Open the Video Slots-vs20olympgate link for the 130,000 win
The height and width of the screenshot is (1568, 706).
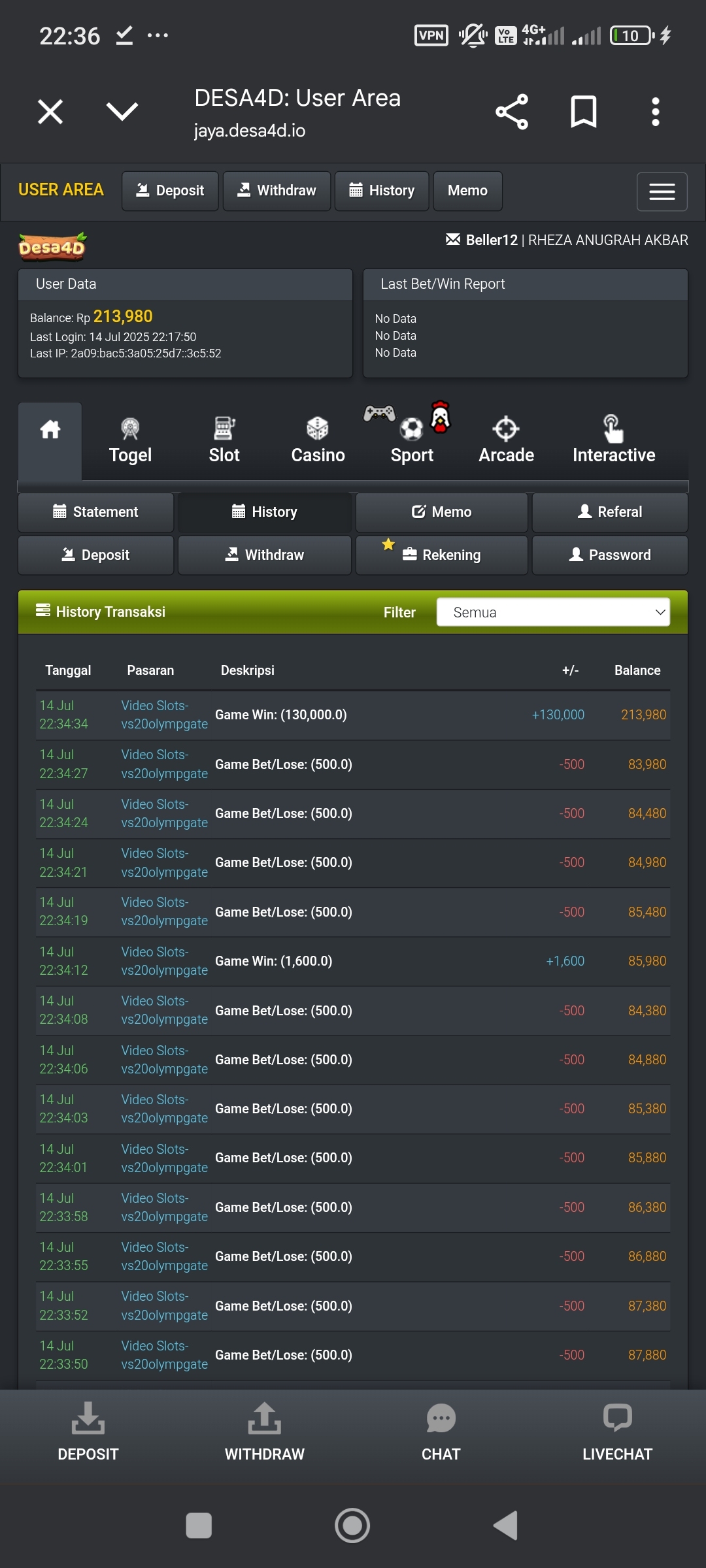(x=164, y=715)
